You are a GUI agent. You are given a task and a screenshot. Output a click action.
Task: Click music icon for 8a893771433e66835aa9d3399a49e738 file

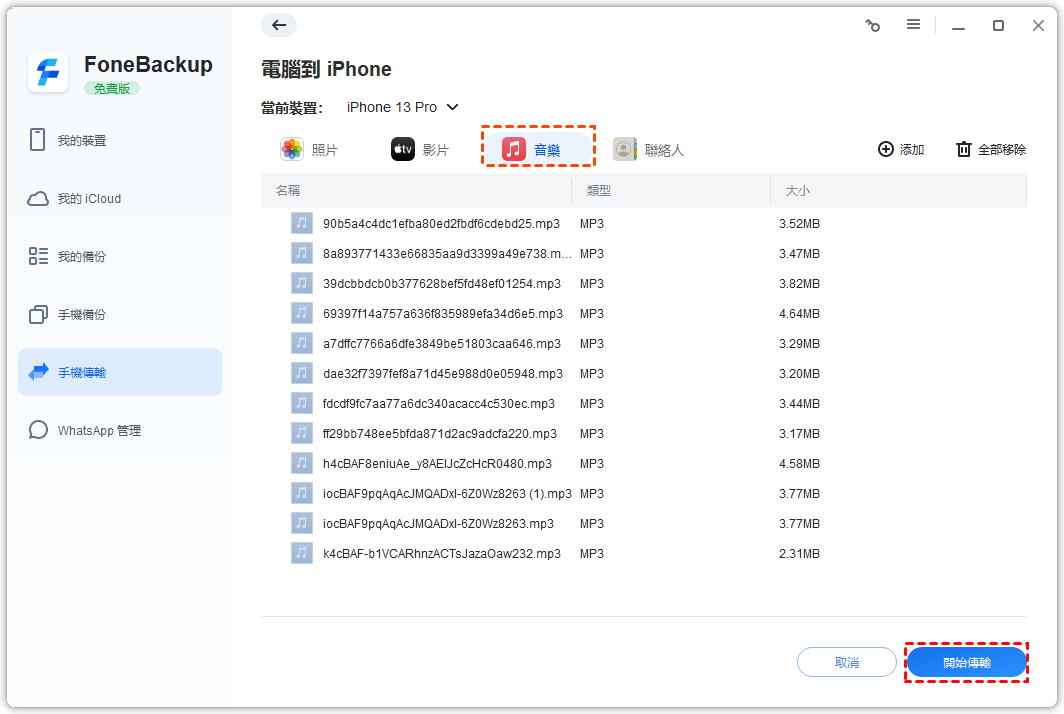pos(302,253)
